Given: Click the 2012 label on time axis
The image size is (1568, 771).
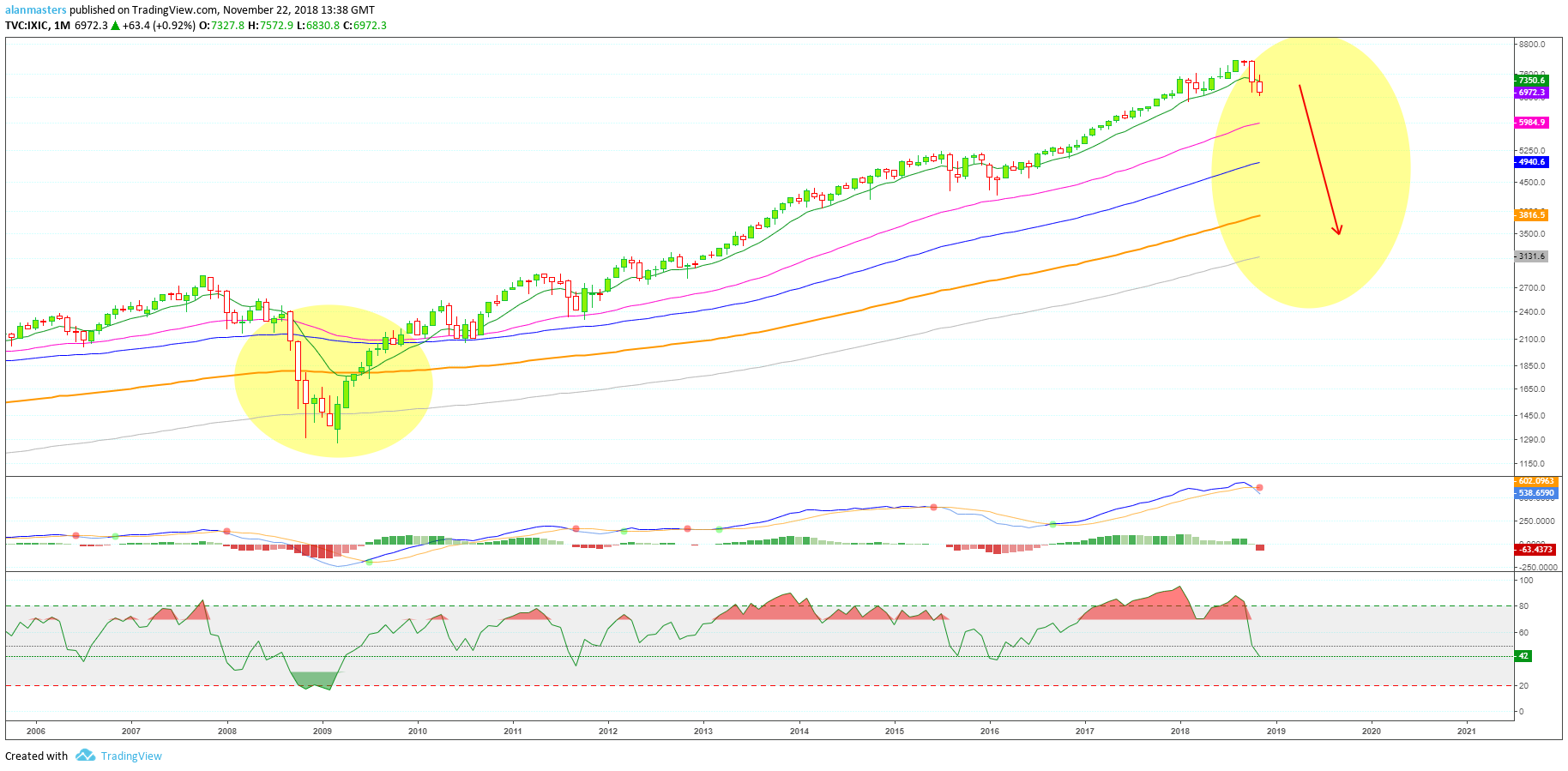Looking at the screenshot, I should tap(608, 732).
